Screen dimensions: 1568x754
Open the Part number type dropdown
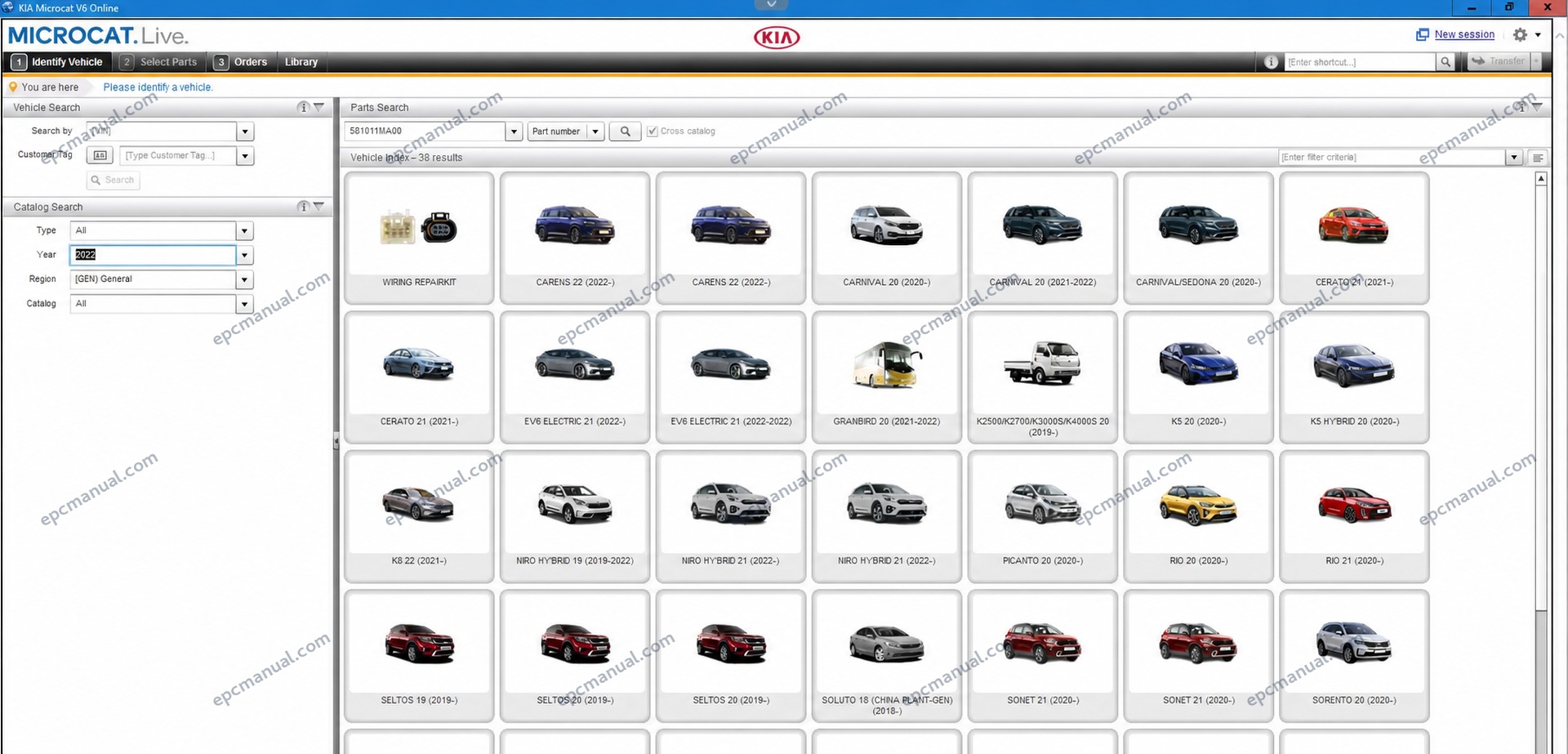595,132
